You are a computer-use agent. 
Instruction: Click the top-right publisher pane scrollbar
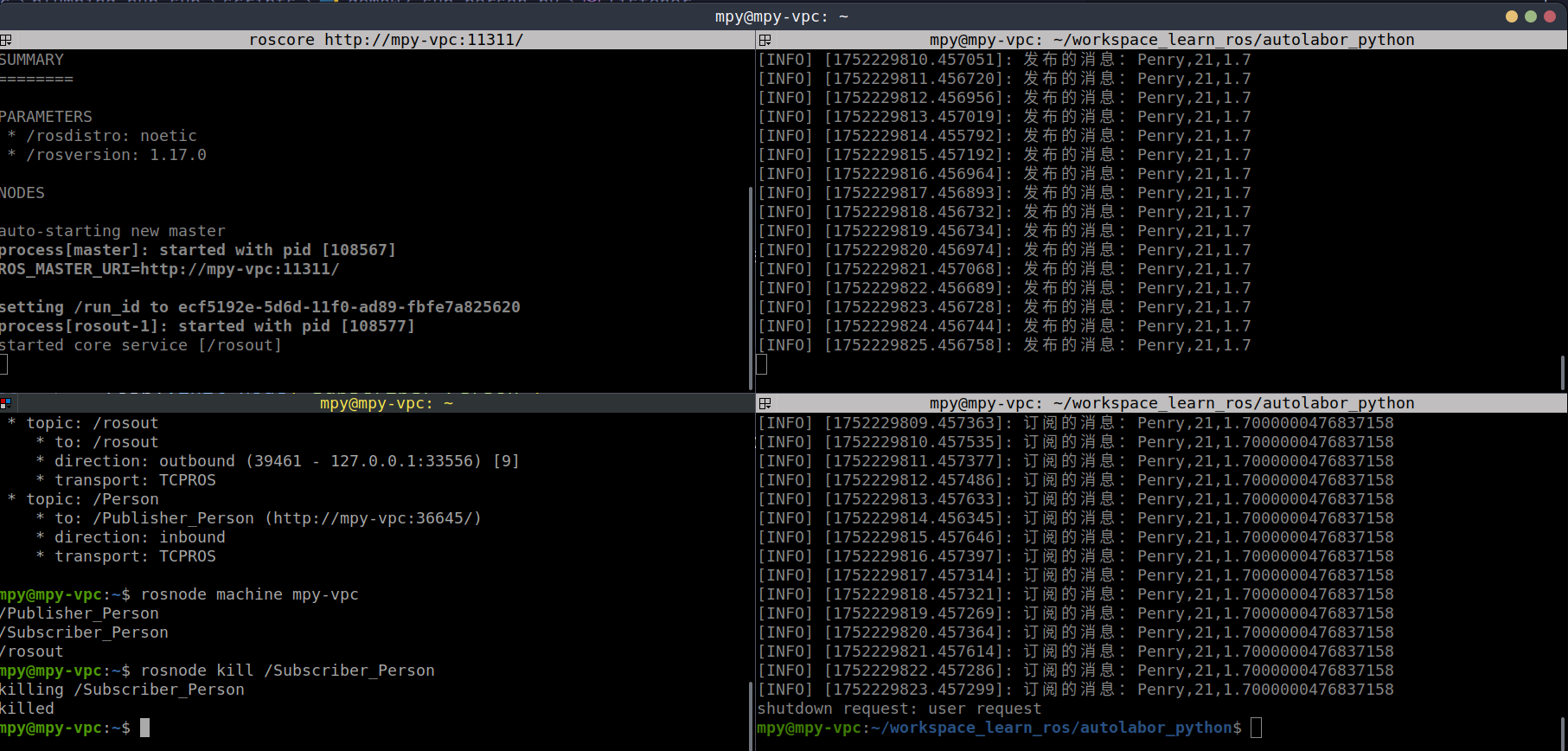[x=1562, y=372]
